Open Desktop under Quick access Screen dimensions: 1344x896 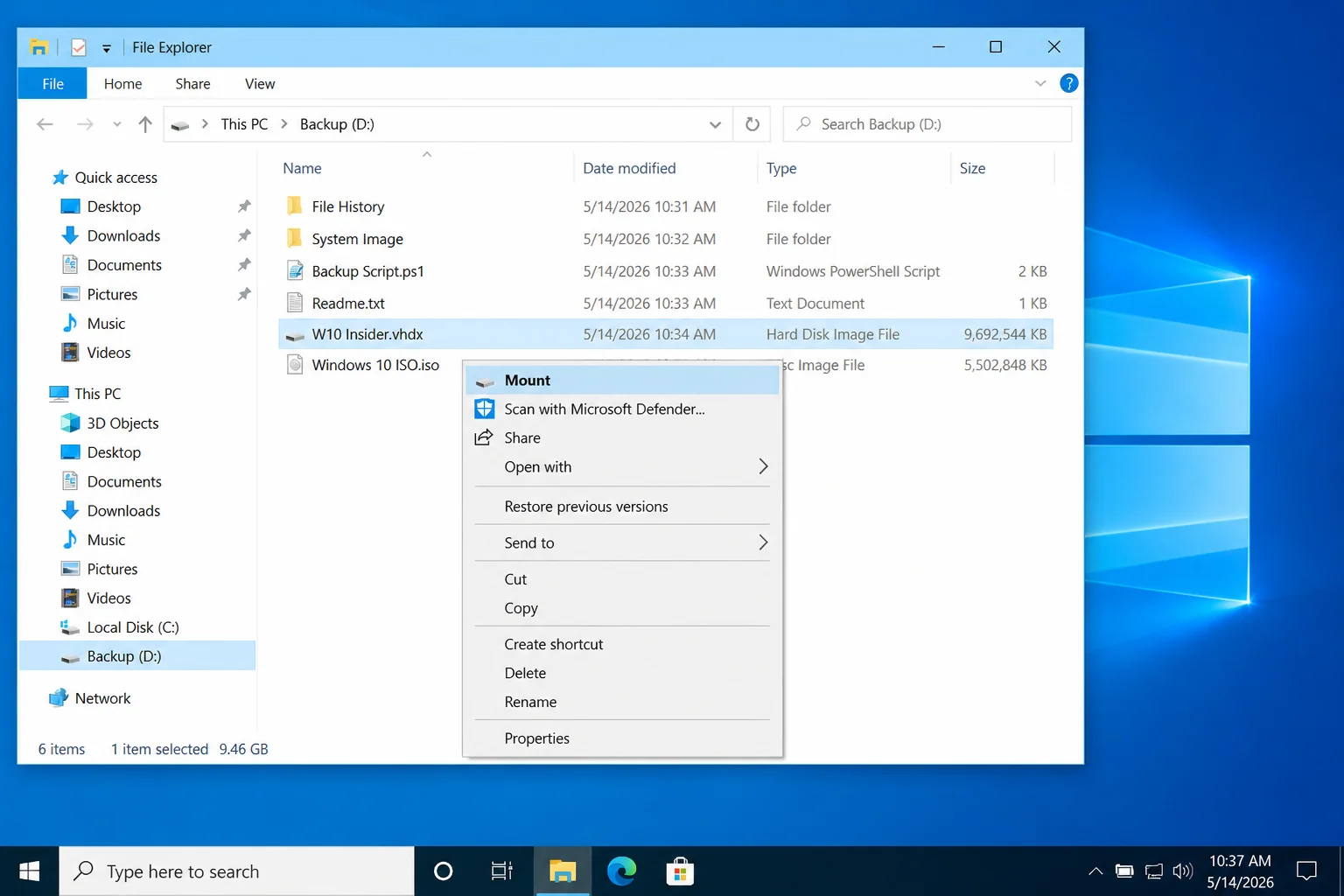(114, 206)
